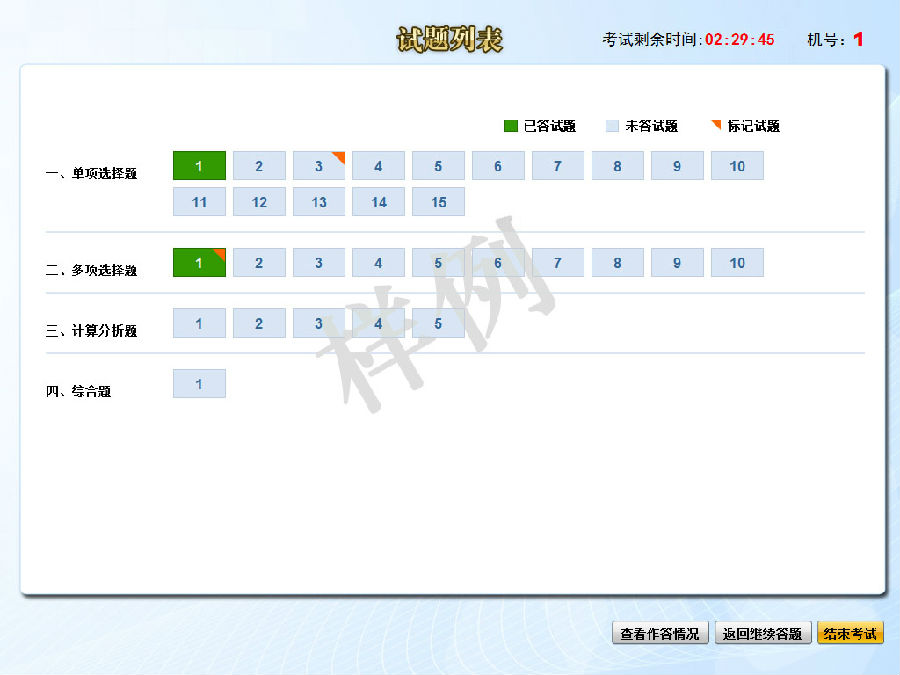The height and width of the screenshot is (675, 900).
Task: Click the green 已答试题 legend swatch
Action: 508,126
